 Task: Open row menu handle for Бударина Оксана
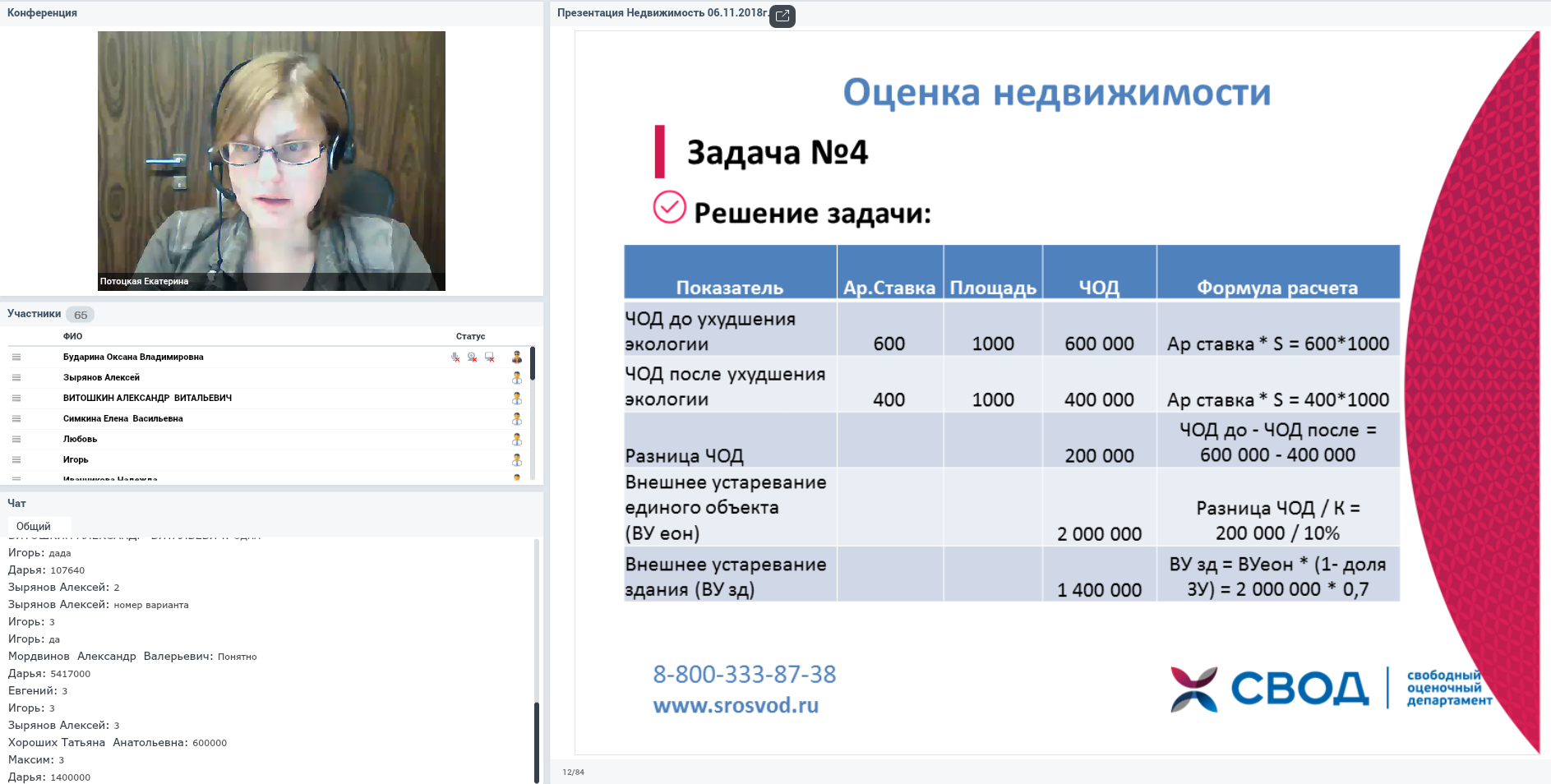16,357
